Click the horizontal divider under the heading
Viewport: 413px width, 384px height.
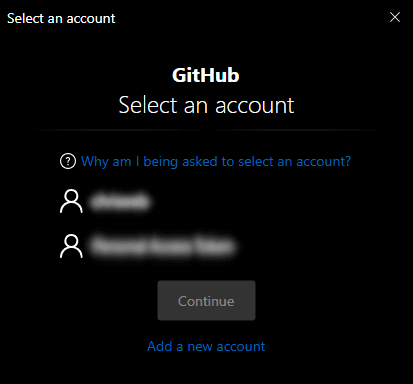[206, 129]
